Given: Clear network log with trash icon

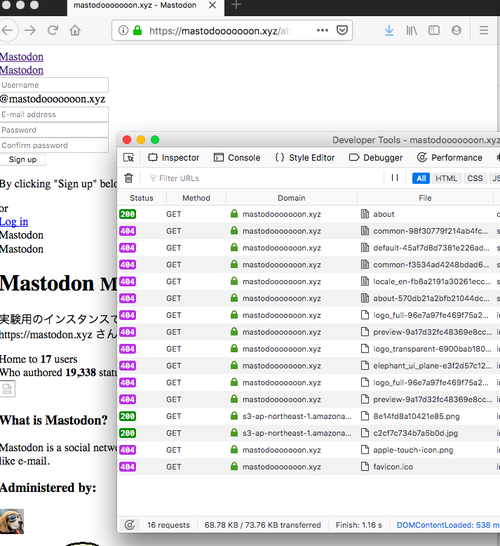Looking at the screenshot, I should click(128, 178).
